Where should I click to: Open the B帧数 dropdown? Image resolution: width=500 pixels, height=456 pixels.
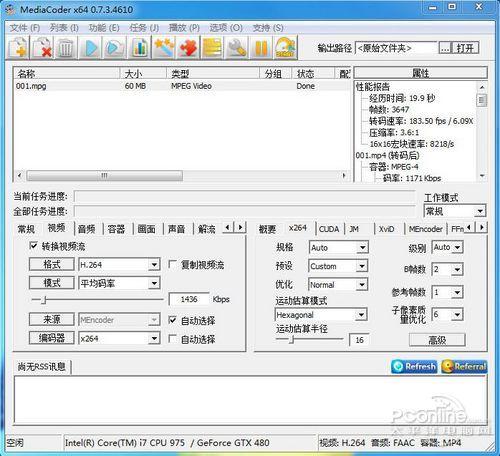coord(457,269)
